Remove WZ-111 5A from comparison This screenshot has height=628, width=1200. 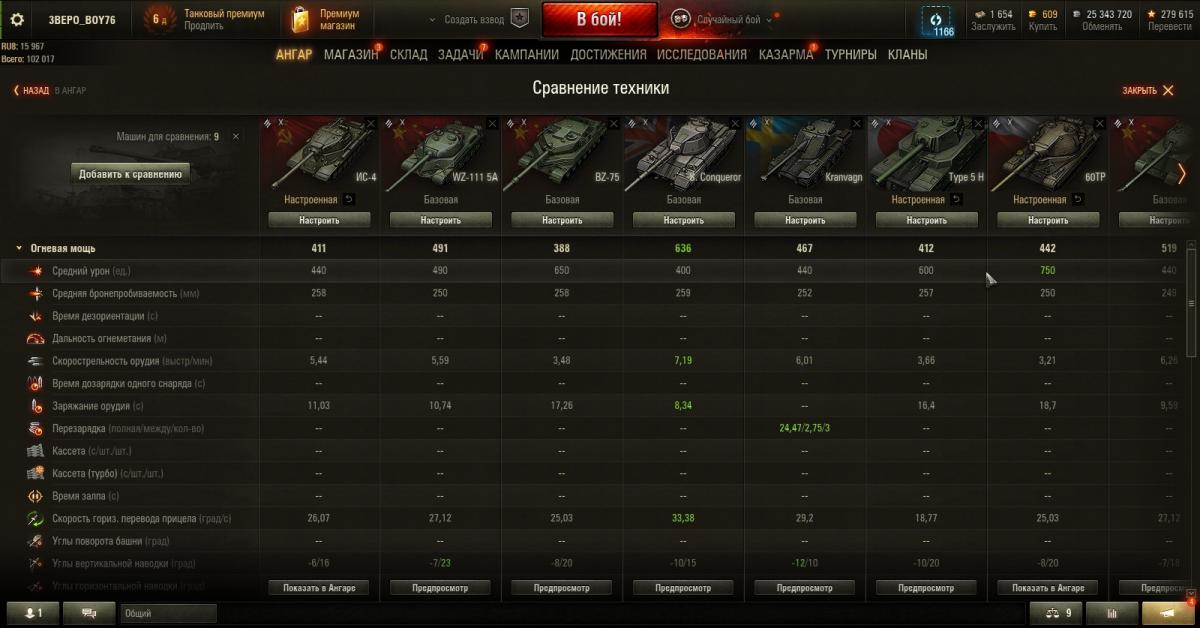click(492, 123)
